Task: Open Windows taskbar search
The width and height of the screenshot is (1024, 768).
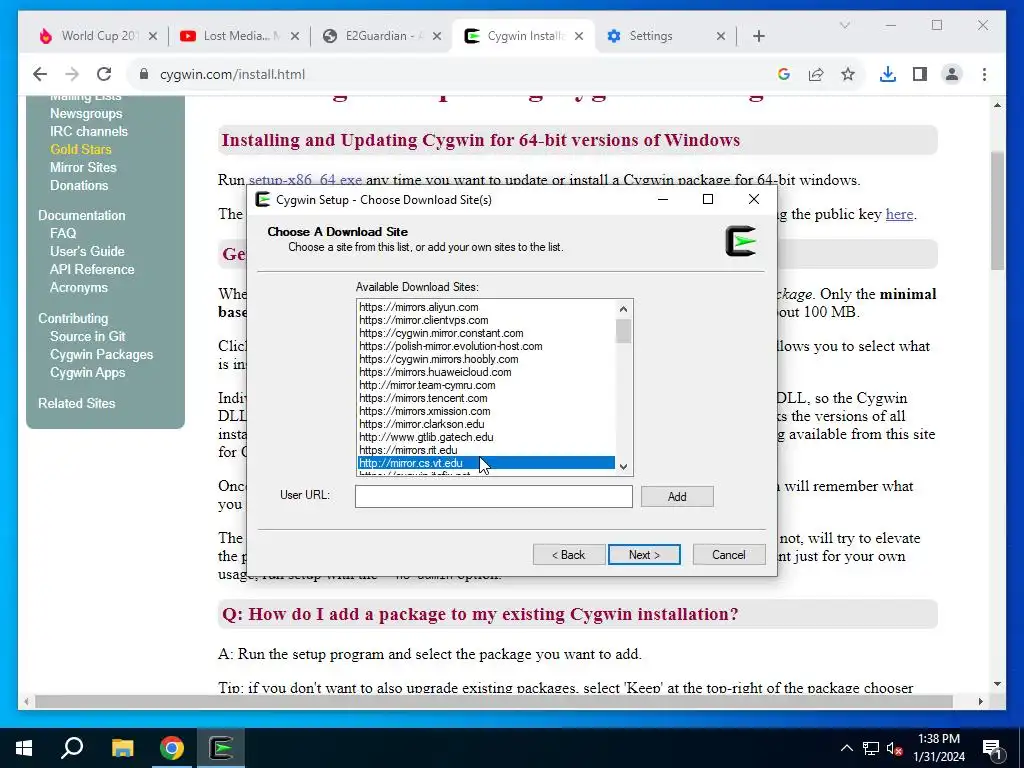Action: [72, 748]
